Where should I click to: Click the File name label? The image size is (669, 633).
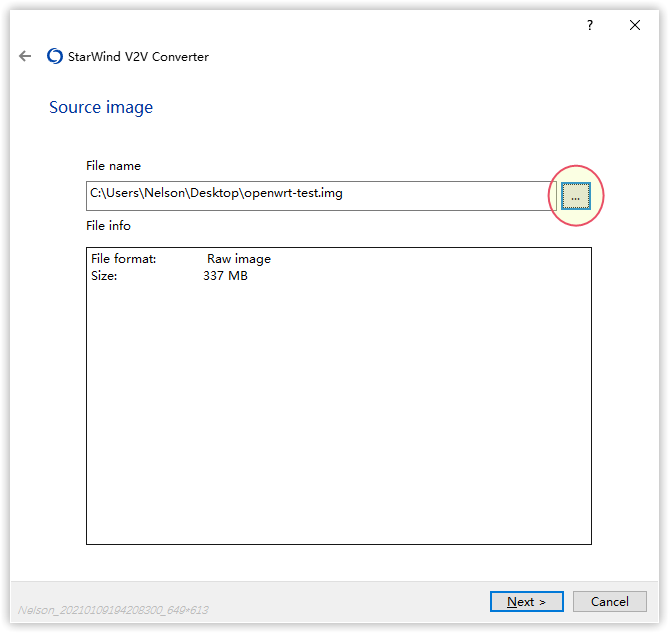[x=113, y=166]
